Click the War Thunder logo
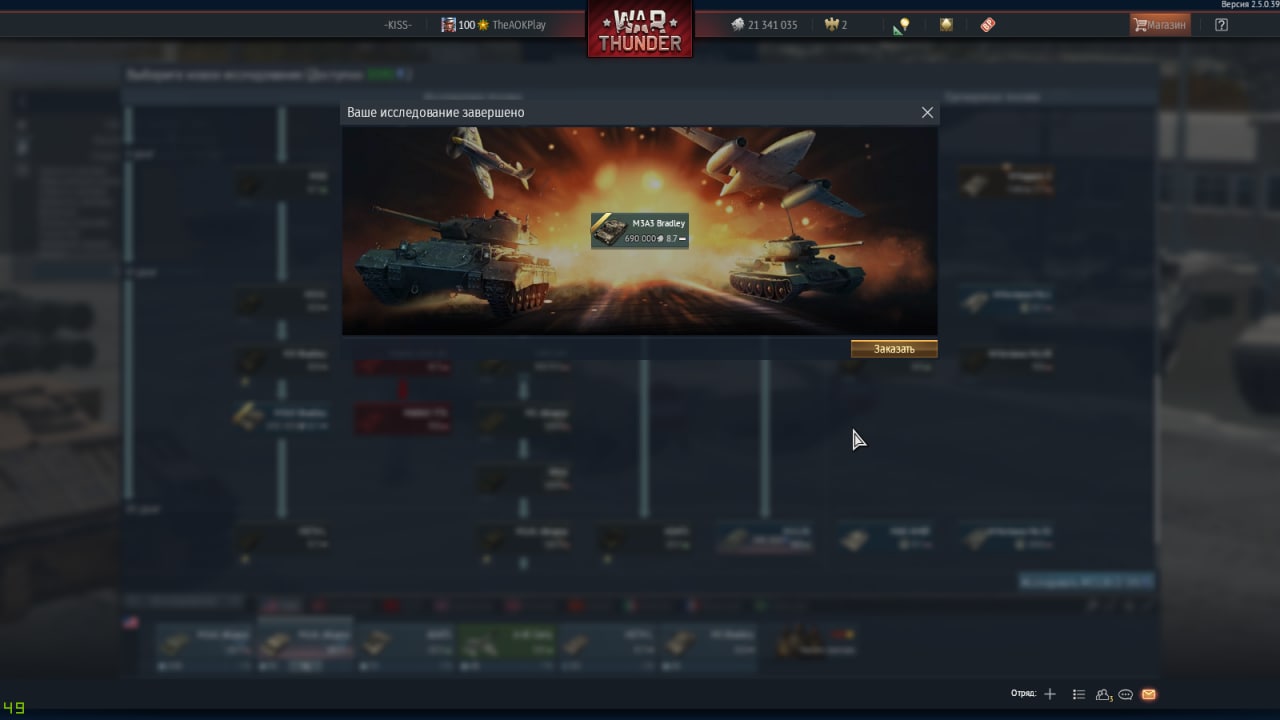1280x720 pixels. pos(640,30)
